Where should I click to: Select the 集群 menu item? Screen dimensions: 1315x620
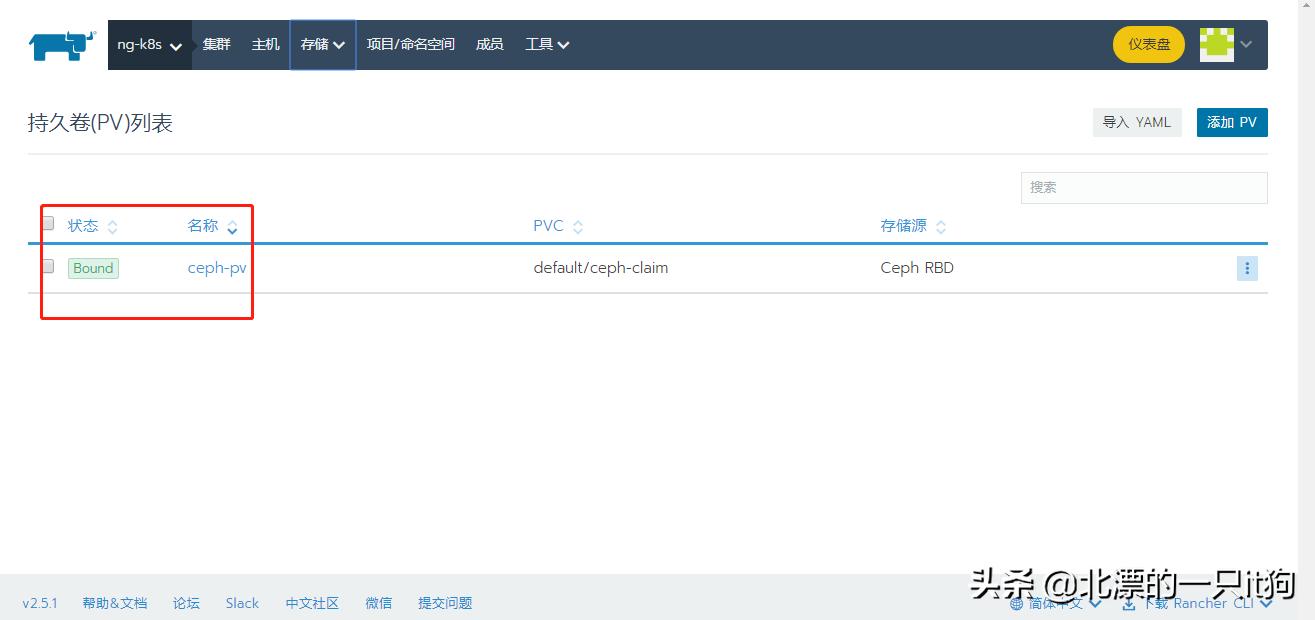click(216, 44)
